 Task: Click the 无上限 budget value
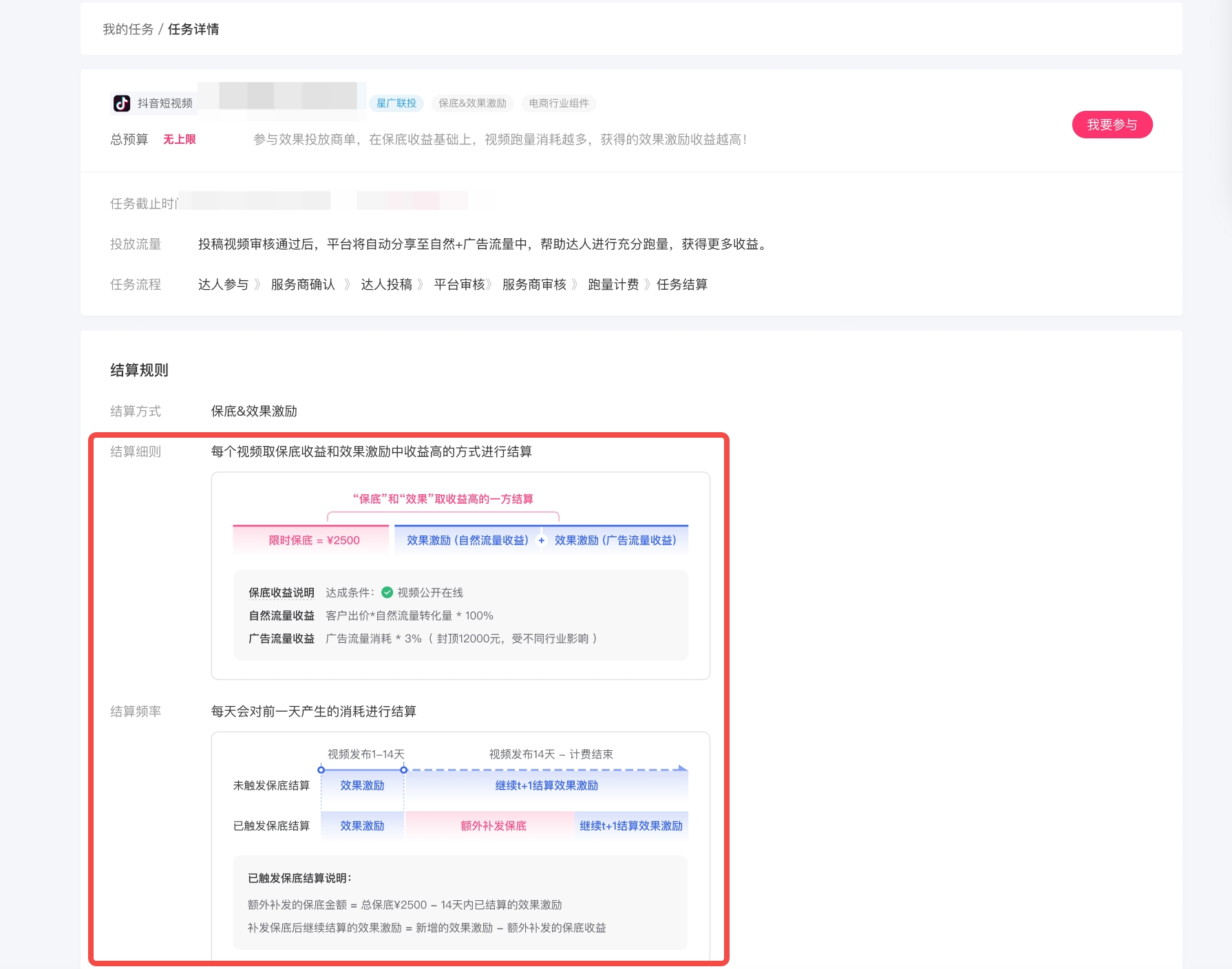[180, 140]
